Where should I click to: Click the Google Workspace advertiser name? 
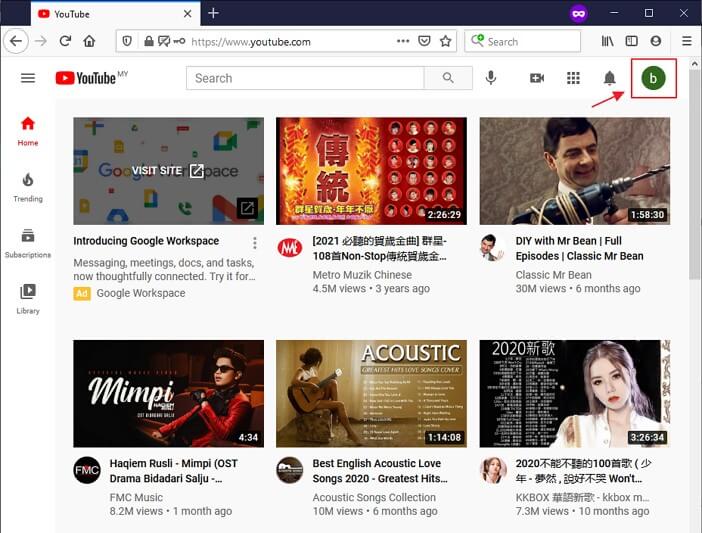coord(141,293)
